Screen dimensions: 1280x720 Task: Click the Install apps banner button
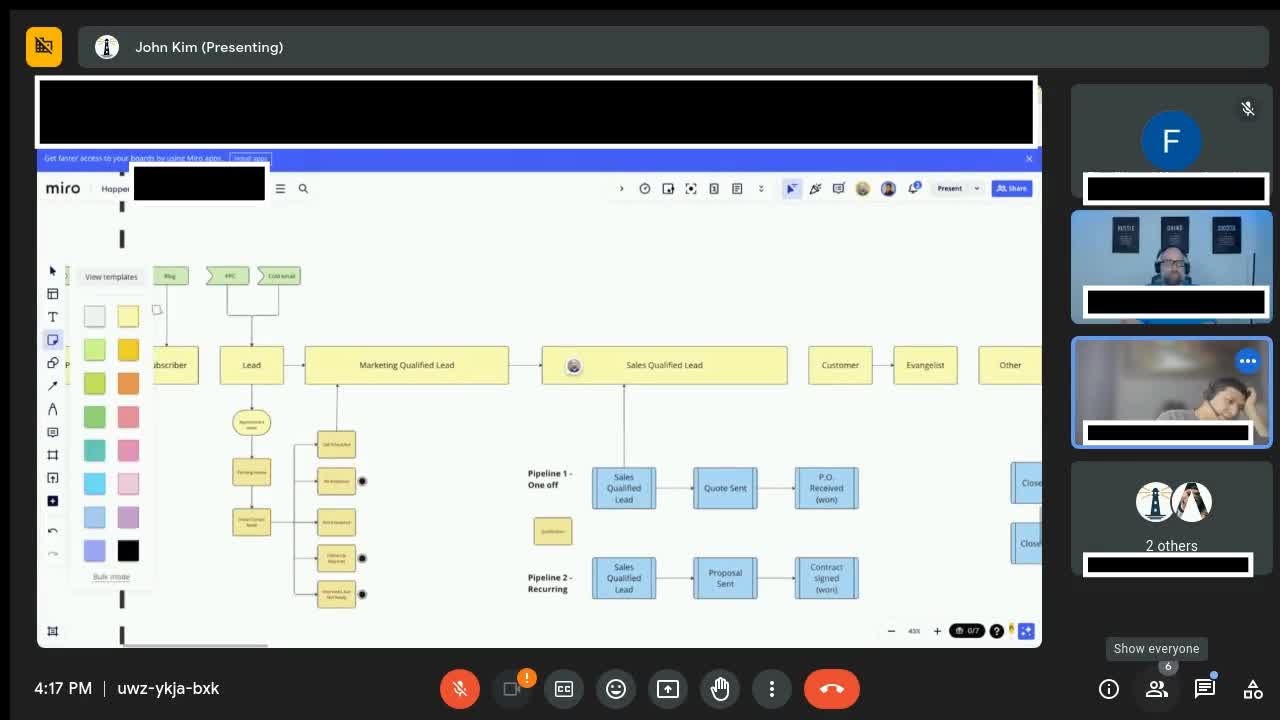(250, 158)
